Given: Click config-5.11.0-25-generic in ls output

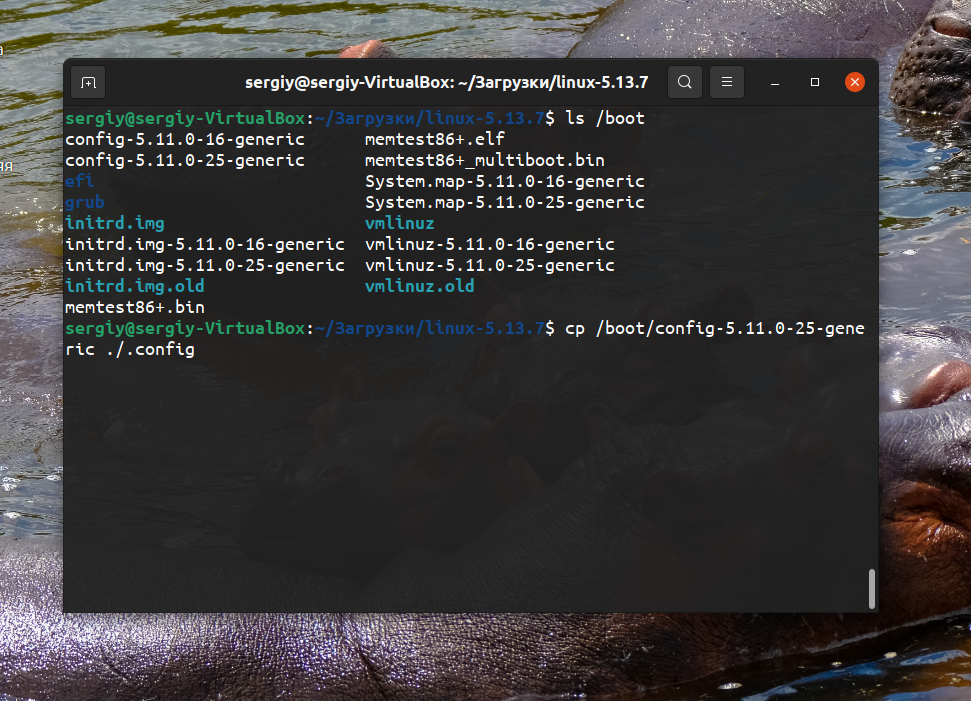Looking at the screenshot, I should tap(185, 160).
